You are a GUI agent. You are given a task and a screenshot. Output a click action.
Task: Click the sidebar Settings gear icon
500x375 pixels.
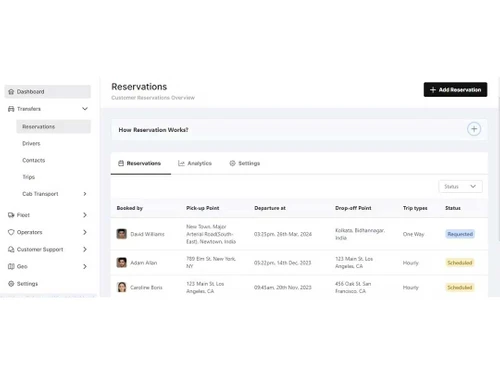11,284
